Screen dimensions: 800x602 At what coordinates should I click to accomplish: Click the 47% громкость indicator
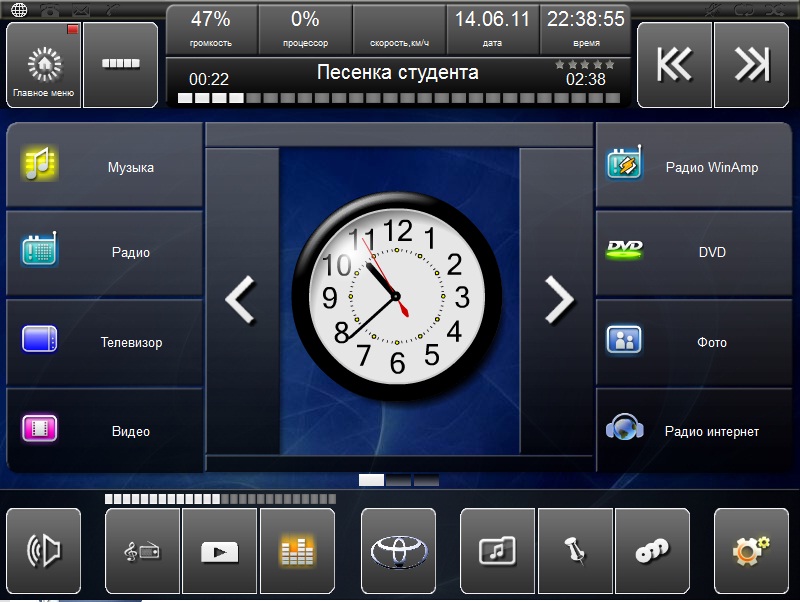pyautogui.click(x=211, y=30)
